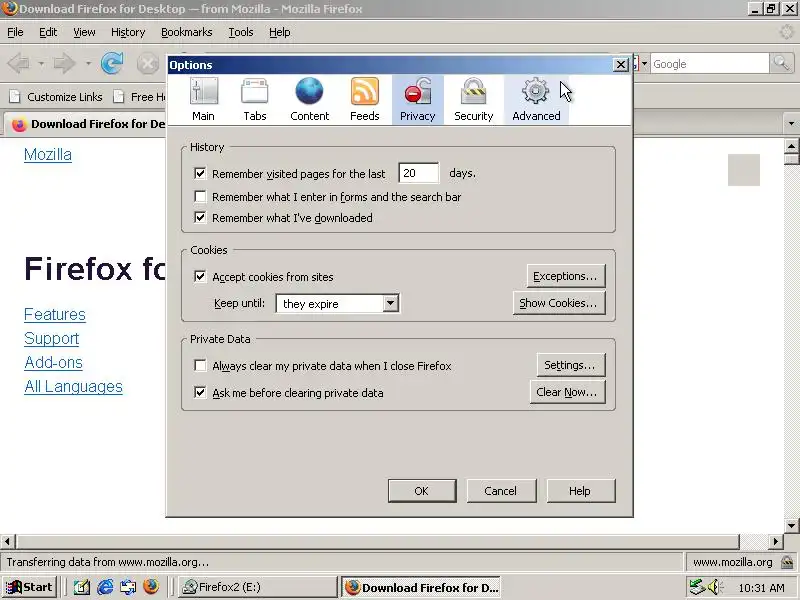
Task: Enable Always clear private data on close
Action: [200, 366]
